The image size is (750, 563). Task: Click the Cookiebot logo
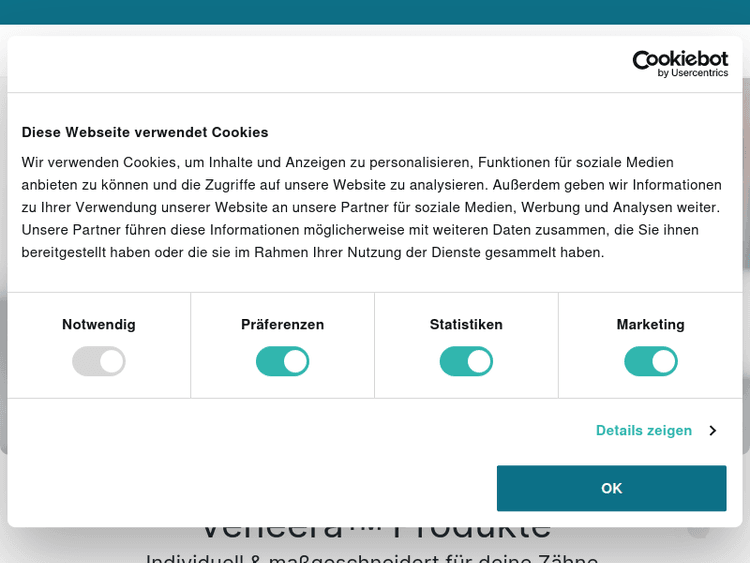click(680, 59)
